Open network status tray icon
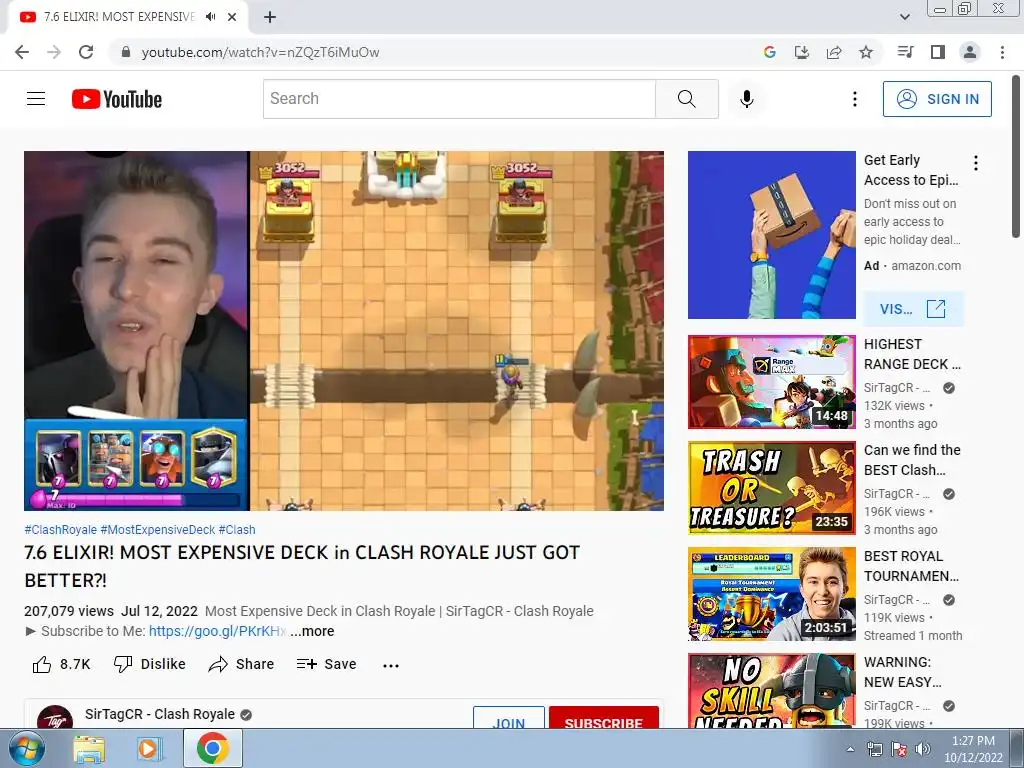The image size is (1024, 768). tap(875, 750)
